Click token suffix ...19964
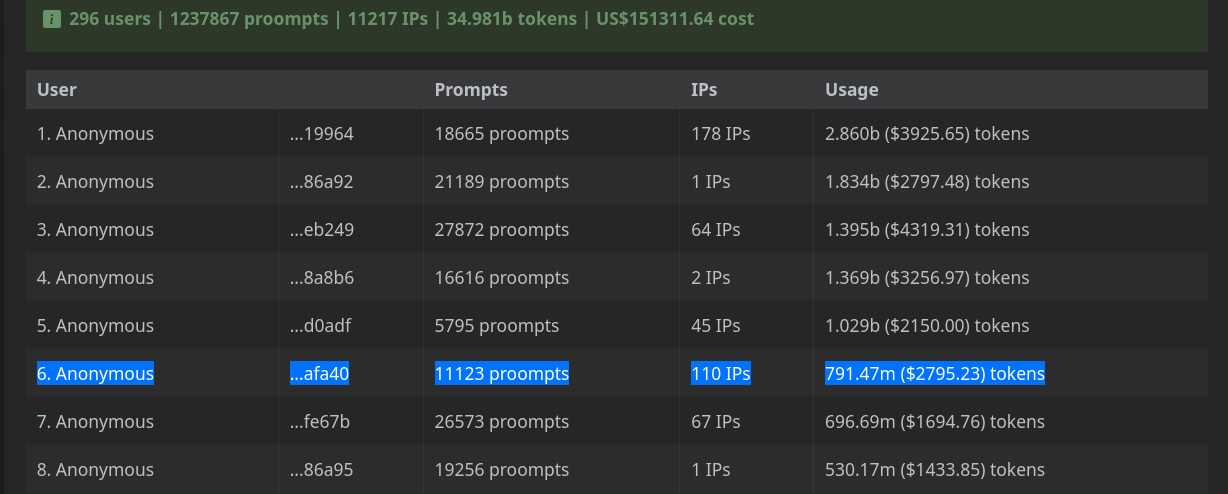 [x=322, y=134]
